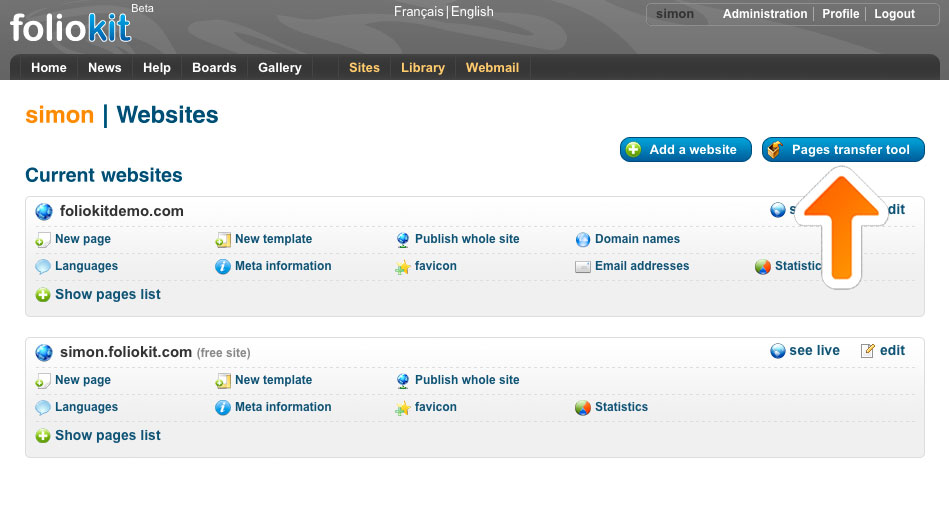This screenshot has height=510, width=949.
Task: Click Meta information info icon for foliokitdemo.com
Action: (x=223, y=266)
